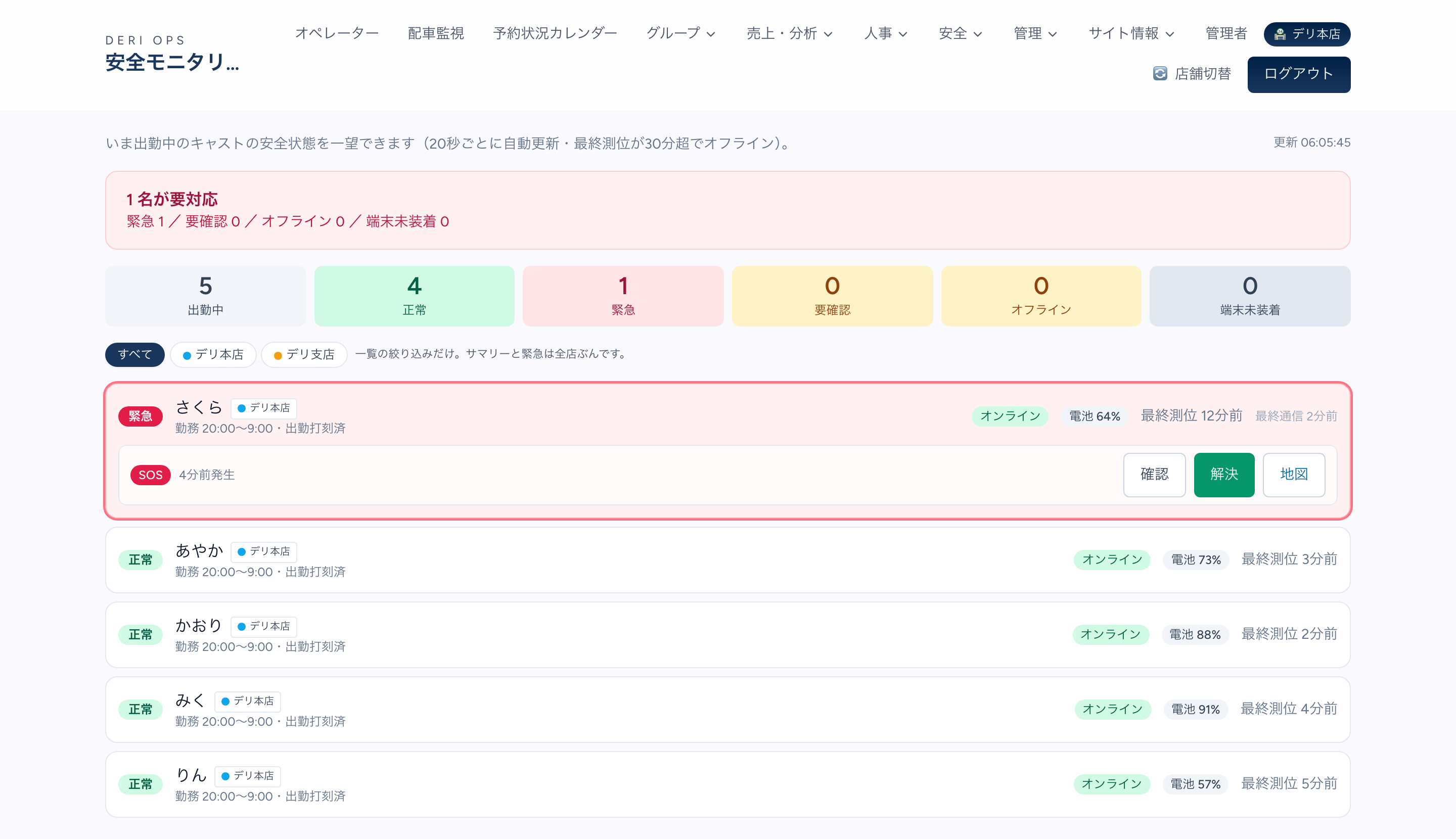Screen dimensions: 1456x839
Task: Open 地図 for さくら's SOS alert
Action: pyautogui.click(x=1293, y=475)
